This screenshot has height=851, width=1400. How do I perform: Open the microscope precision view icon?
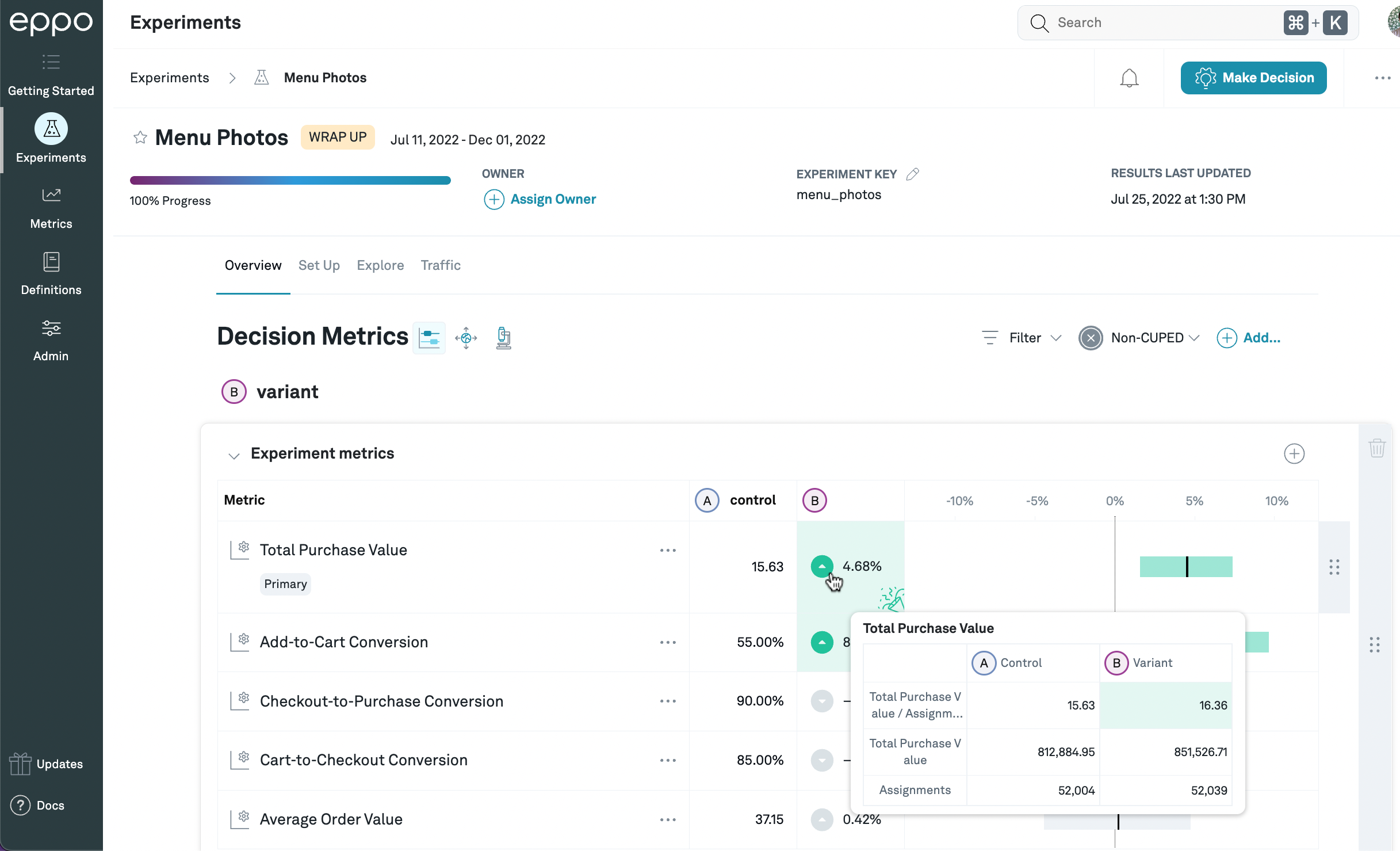[x=503, y=338]
